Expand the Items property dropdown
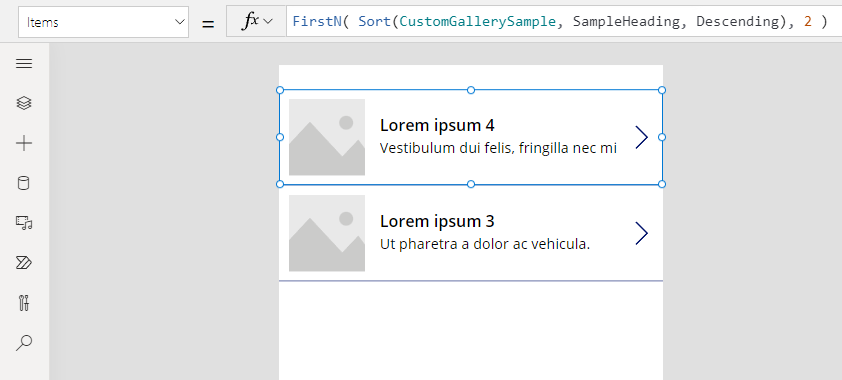Screen dimensions: 842x380 [x=104, y=22]
